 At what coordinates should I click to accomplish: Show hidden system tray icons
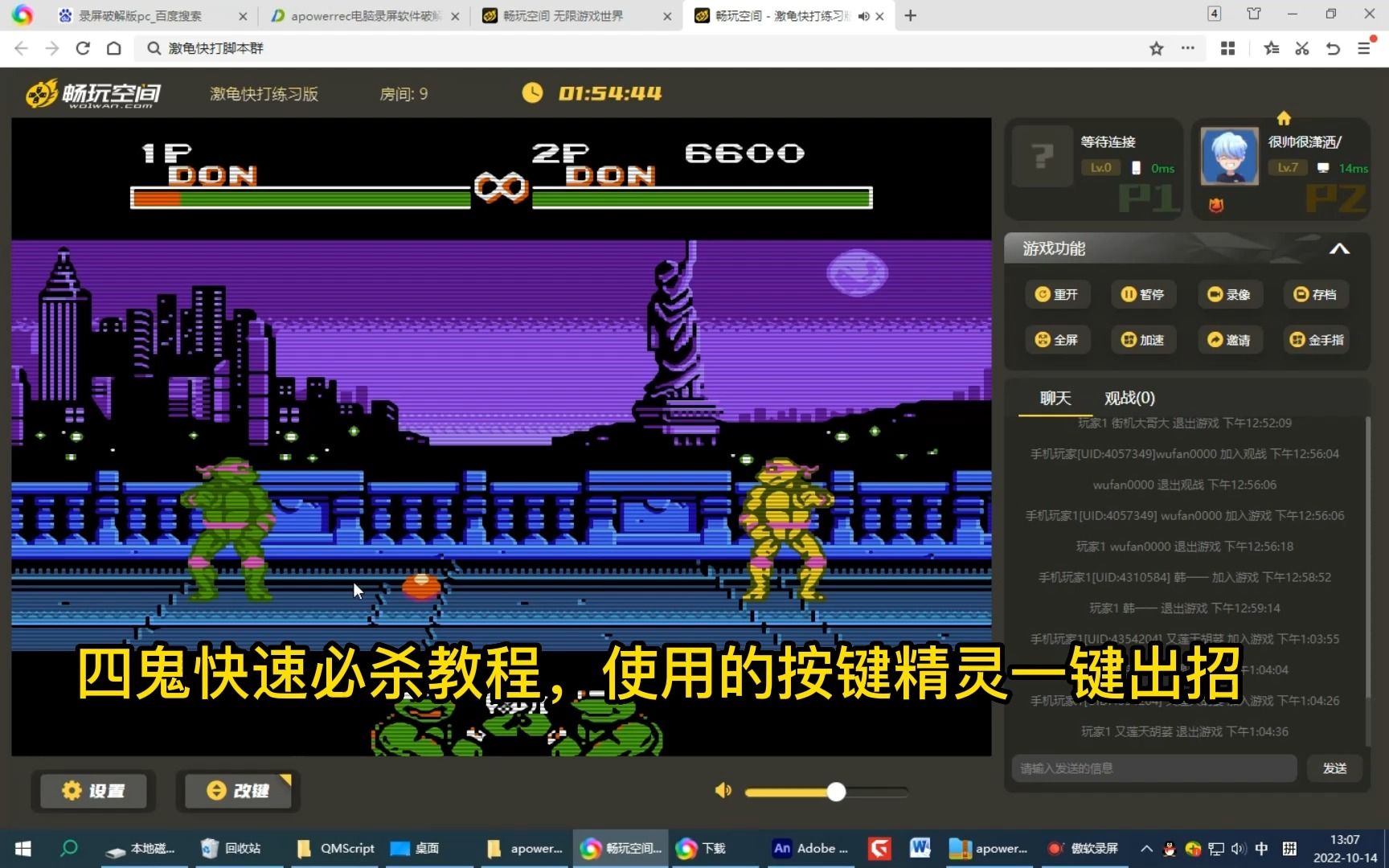[1146, 849]
